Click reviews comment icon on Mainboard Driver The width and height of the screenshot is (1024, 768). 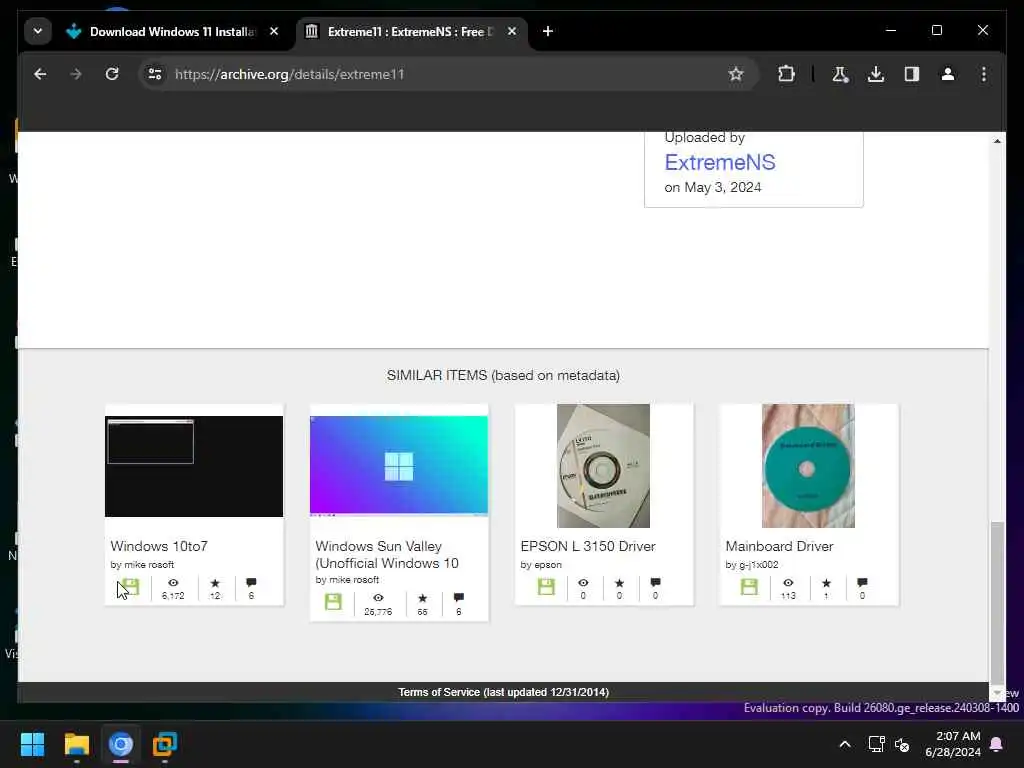[862, 583]
